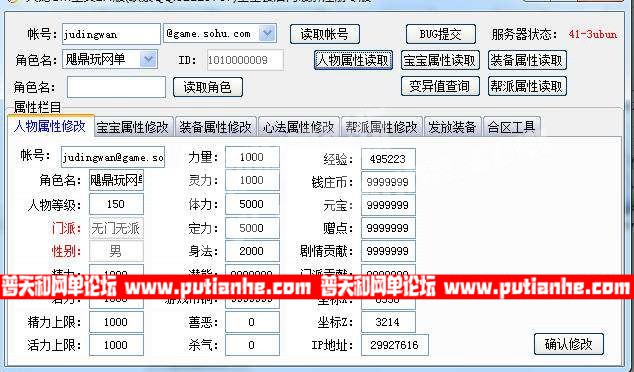634x372 pixels.
Task: Open the 发放装备 tab
Action: (x=452, y=127)
